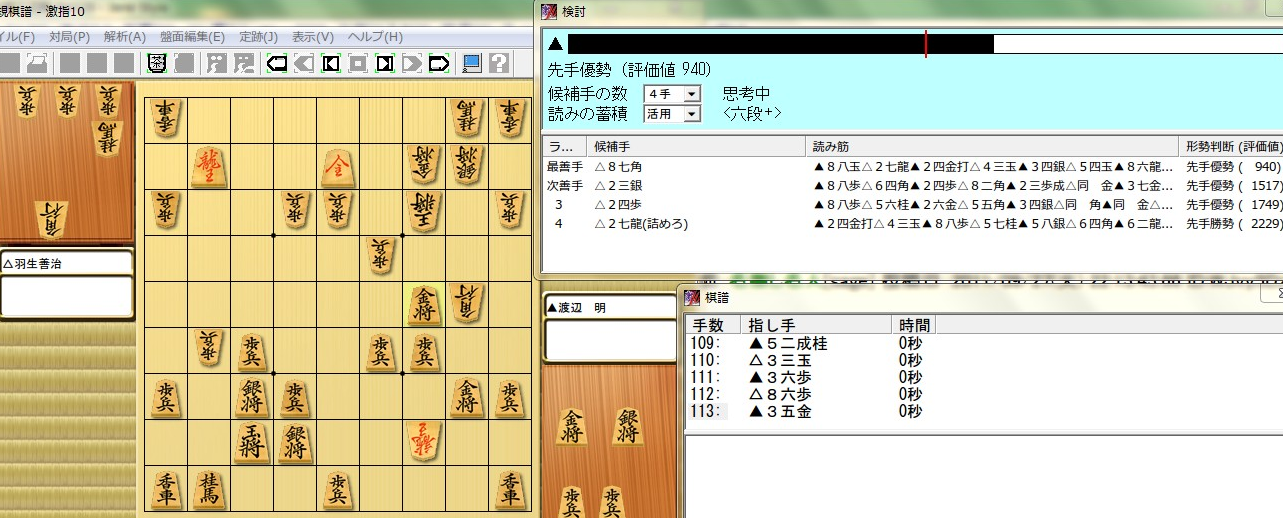Open the ヘルプ(H) menu
The width and height of the screenshot is (1283, 518).
pyautogui.click(x=375, y=37)
